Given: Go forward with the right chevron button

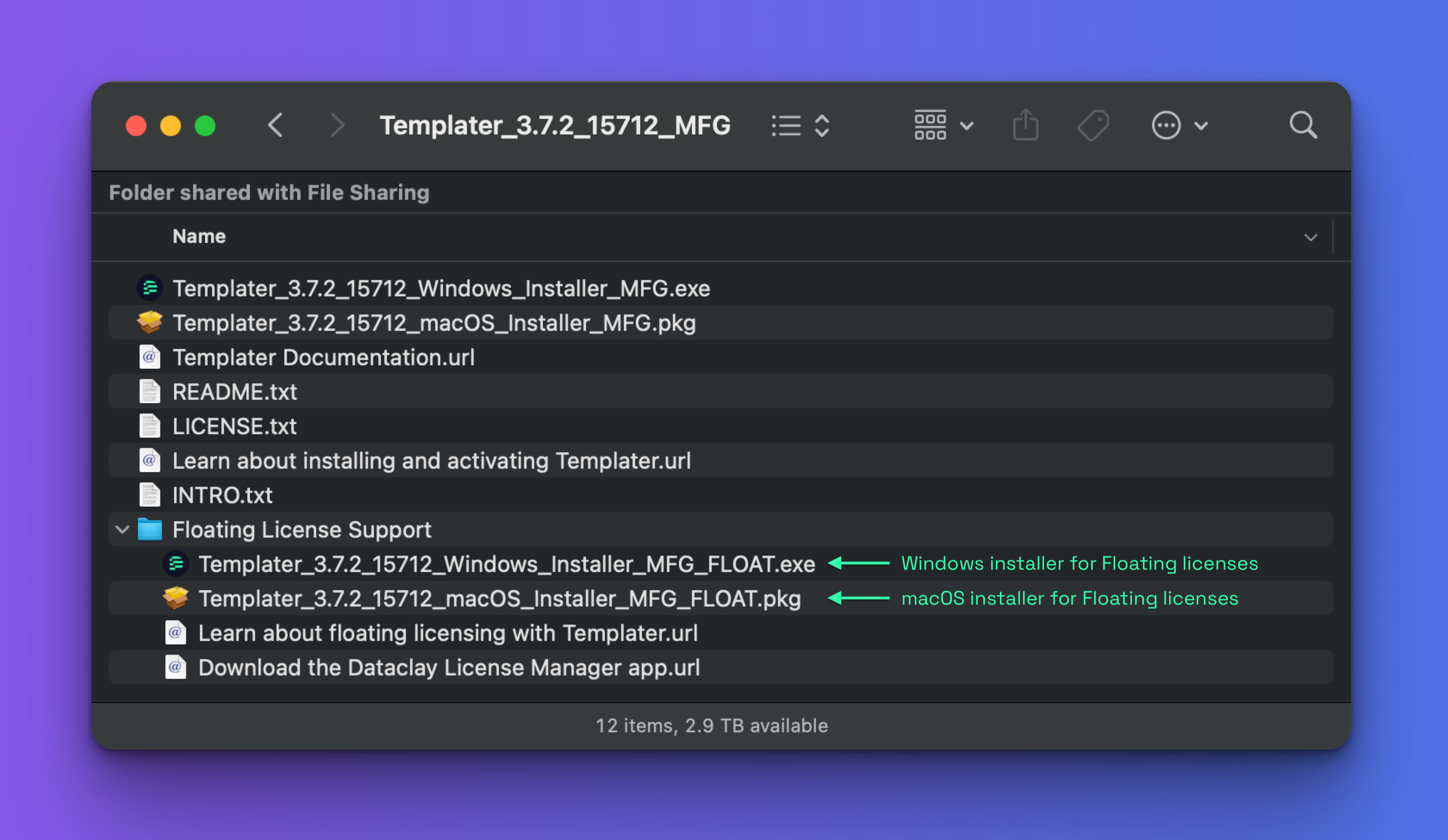Looking at the screenshot, I should (x=337, y=125).
